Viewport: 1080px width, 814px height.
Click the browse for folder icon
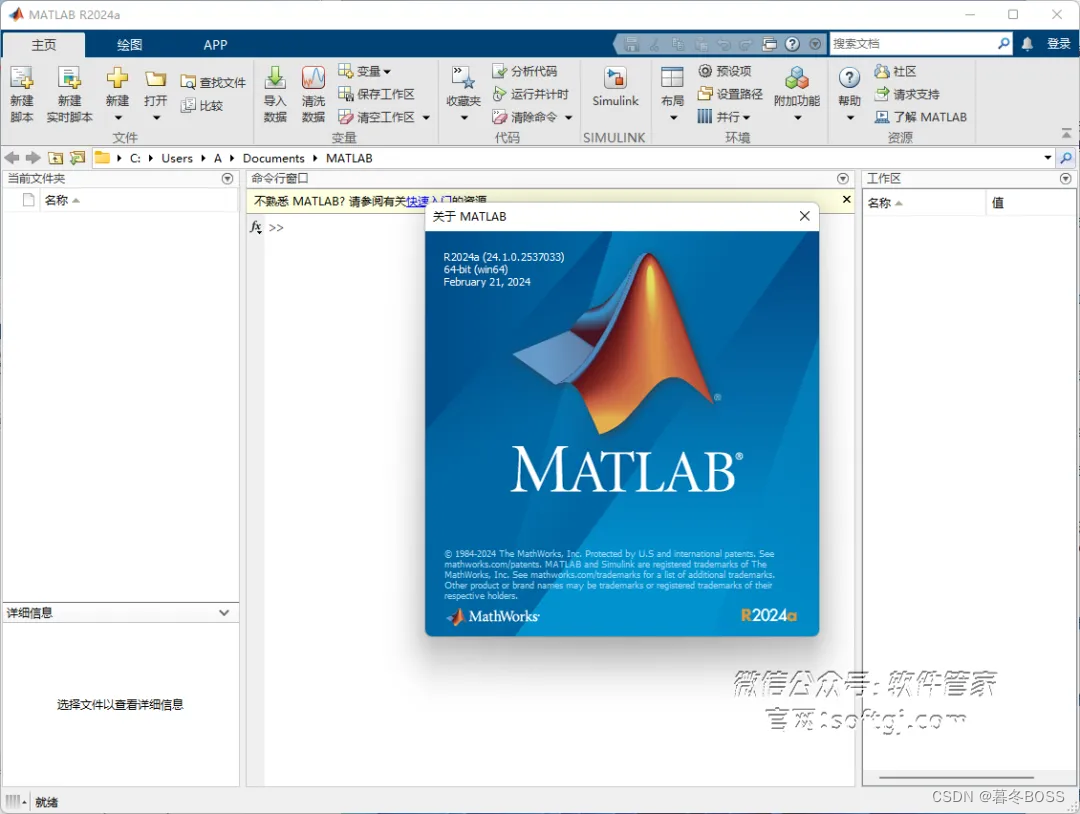[x=78, y=158]
